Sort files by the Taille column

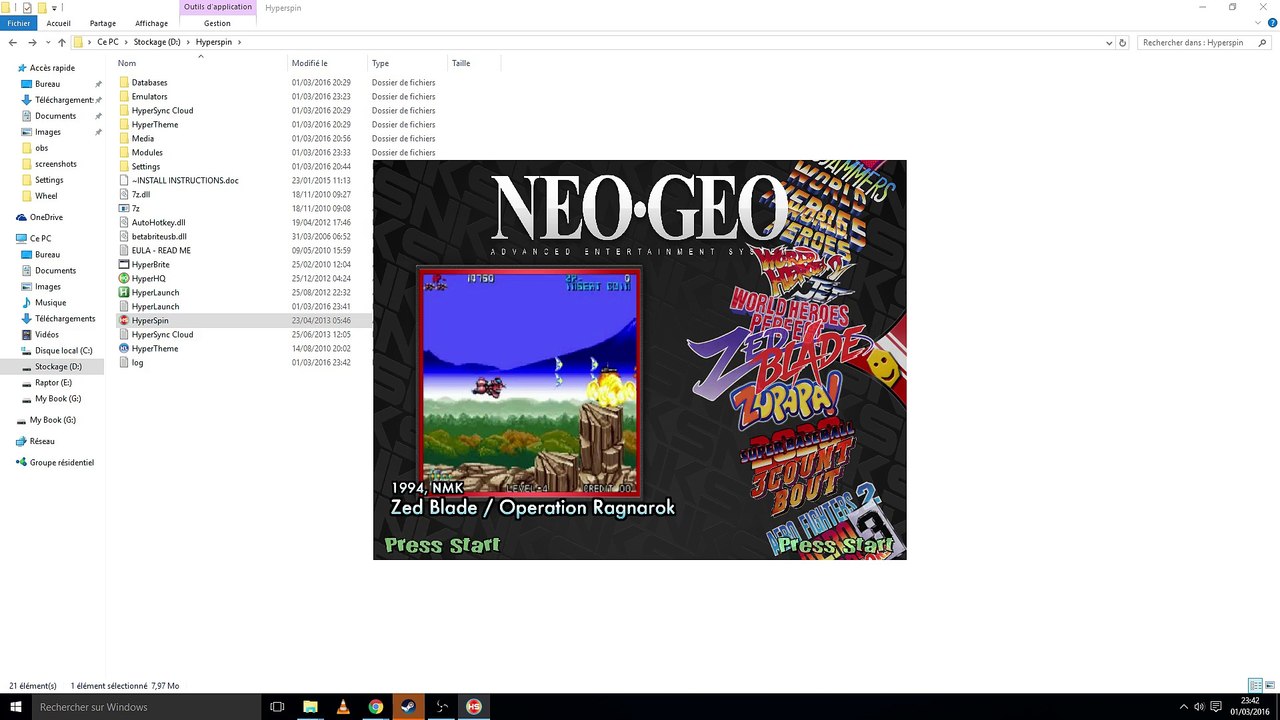tap(474, 63)
